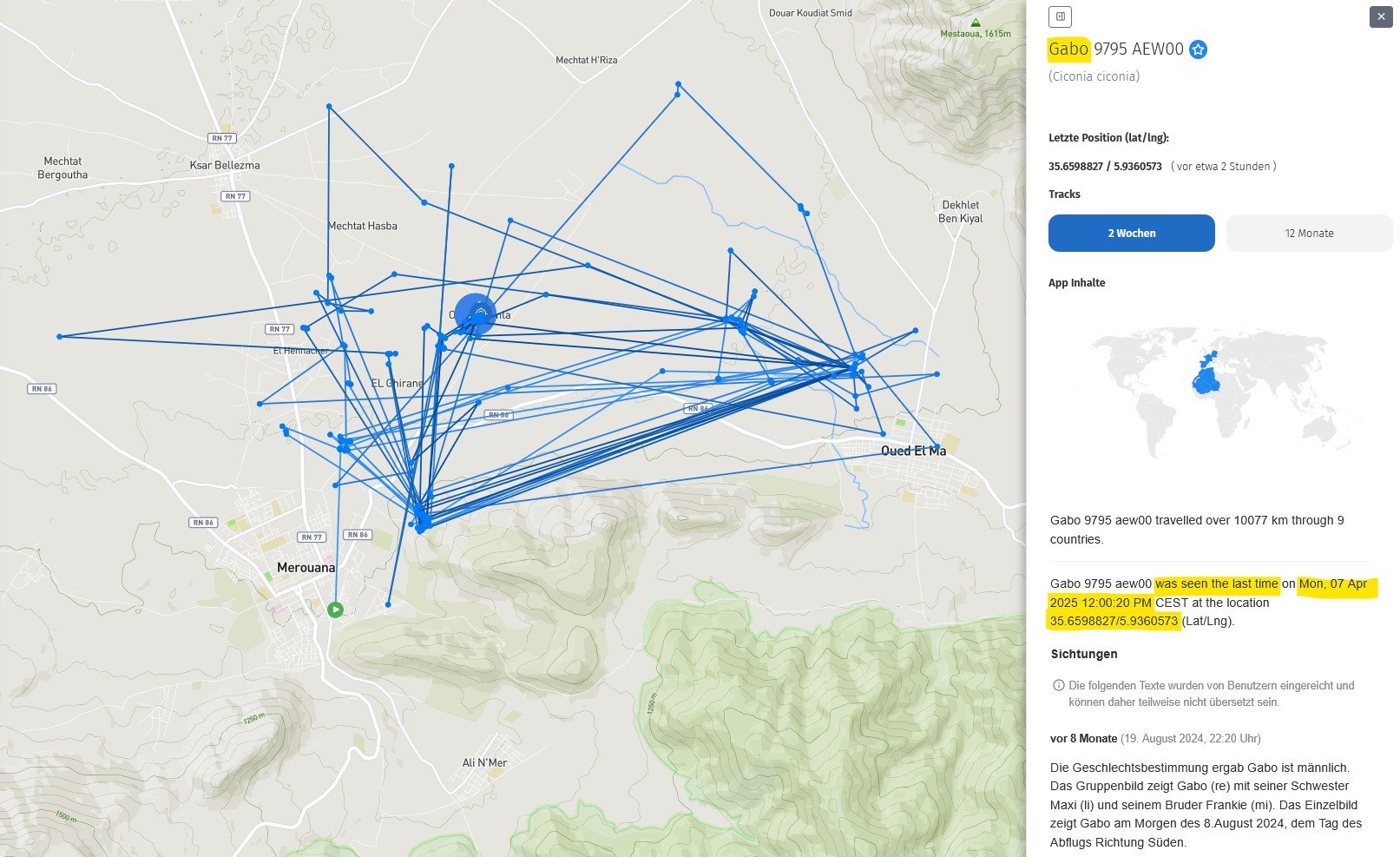Click the green track start marker near Merouana
The height and width of the screenshot is (857, 1400).
(335, 610)
